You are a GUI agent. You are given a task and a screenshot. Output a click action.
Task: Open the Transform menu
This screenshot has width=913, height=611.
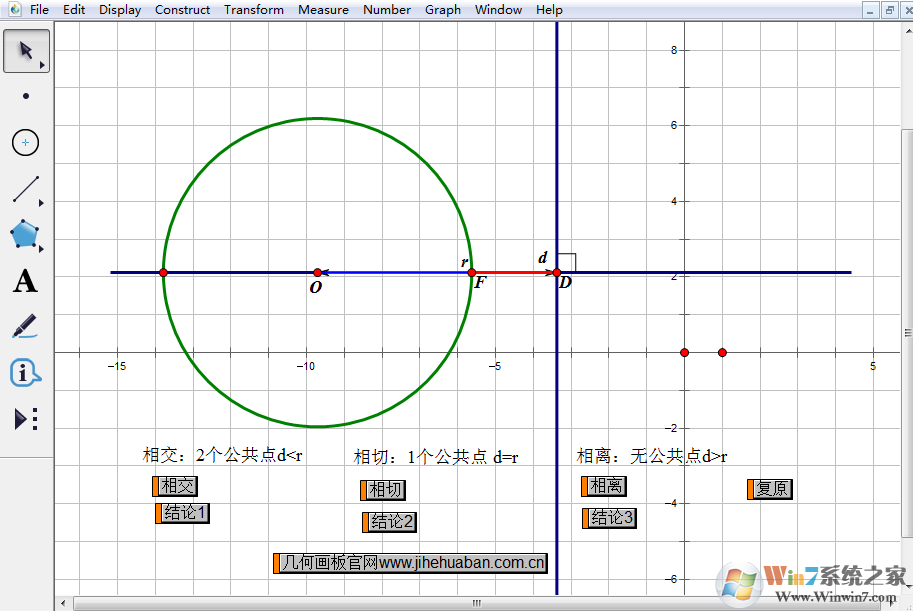(x=253, y=10)
